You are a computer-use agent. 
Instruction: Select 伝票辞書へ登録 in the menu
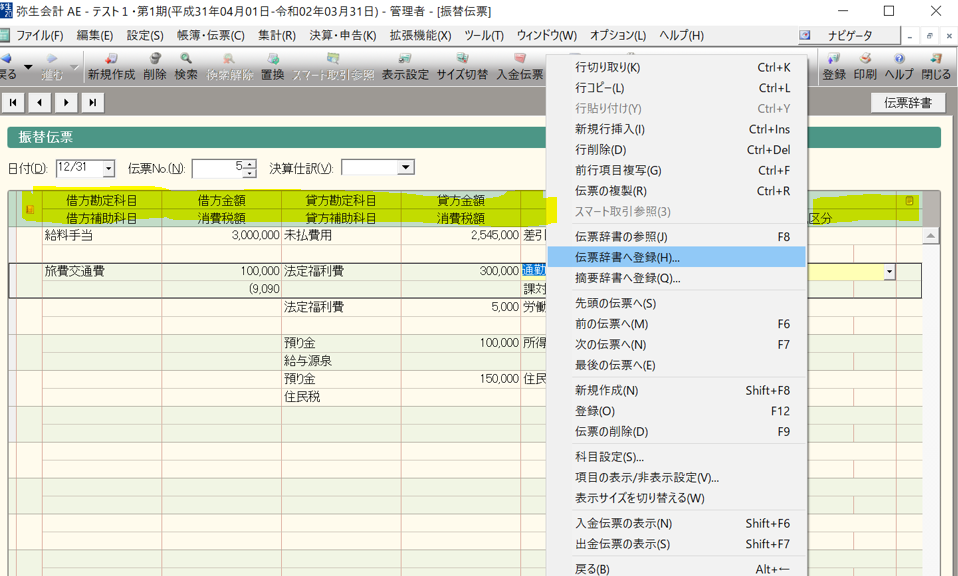pyautogui.click(x=627, y=257)
